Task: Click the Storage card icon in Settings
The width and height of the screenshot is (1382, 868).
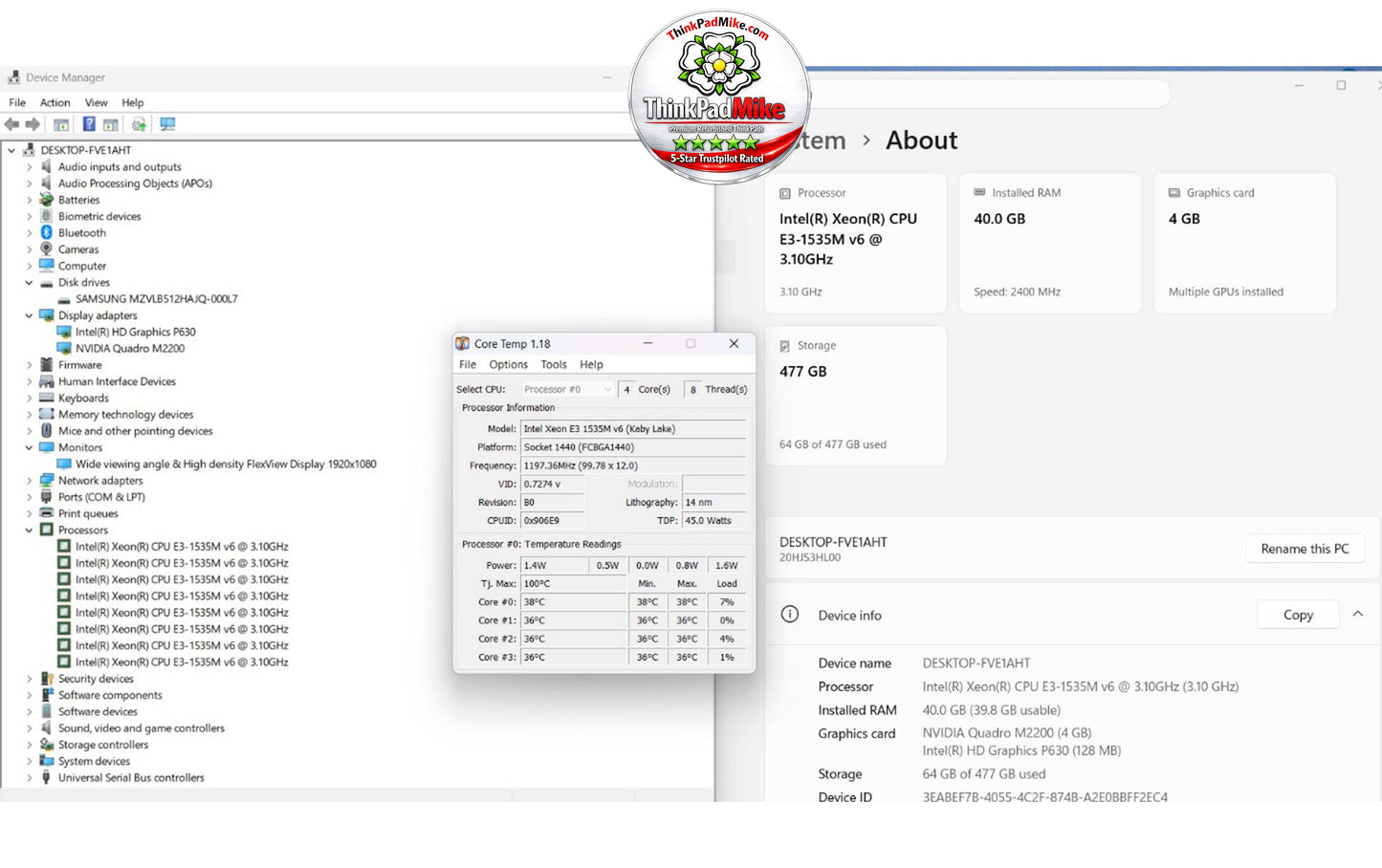Action: [785, 346]
